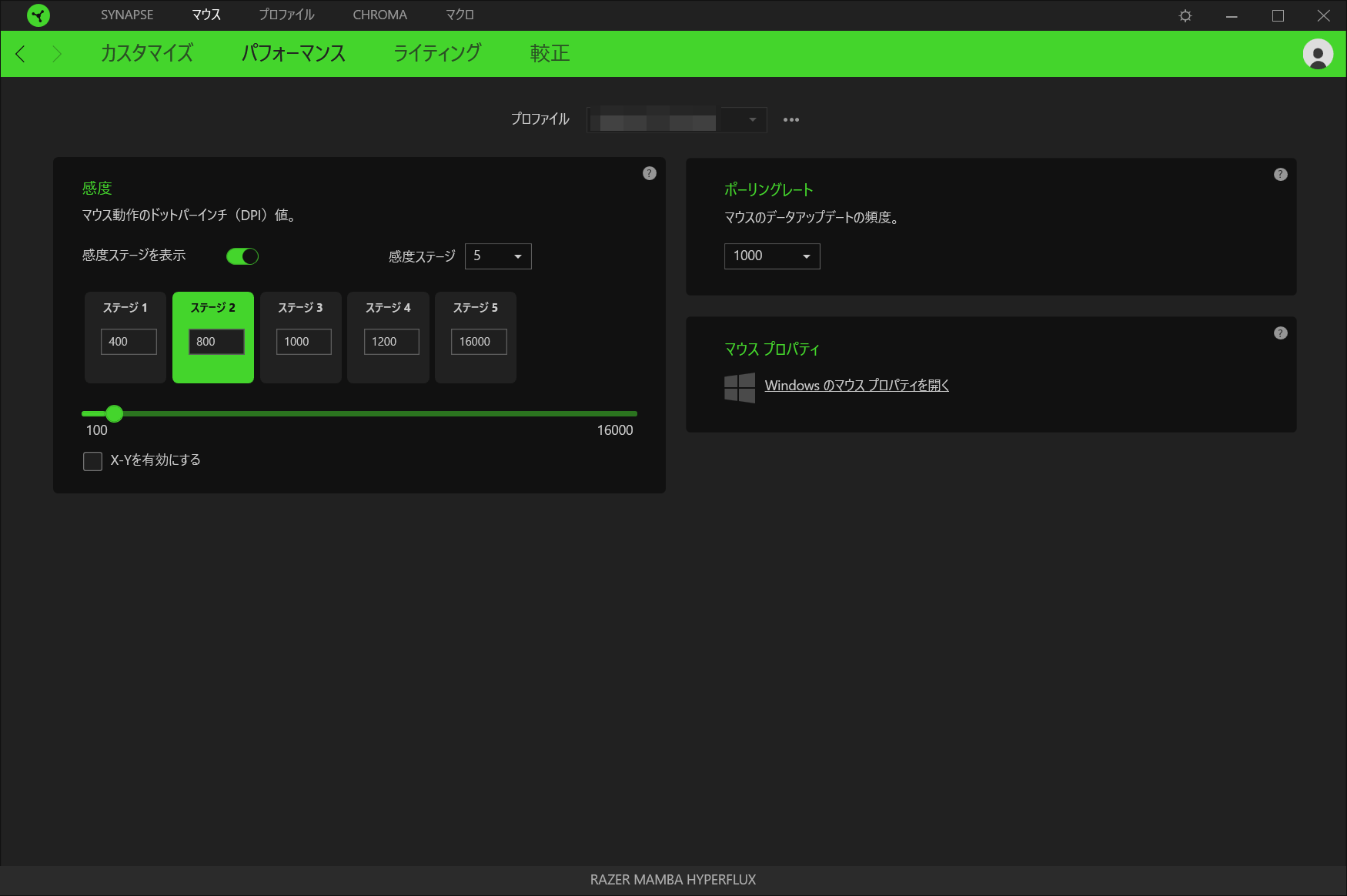Click the slider minimum label 100
Screen dimensions: 1347x896
tap(97, 430)
